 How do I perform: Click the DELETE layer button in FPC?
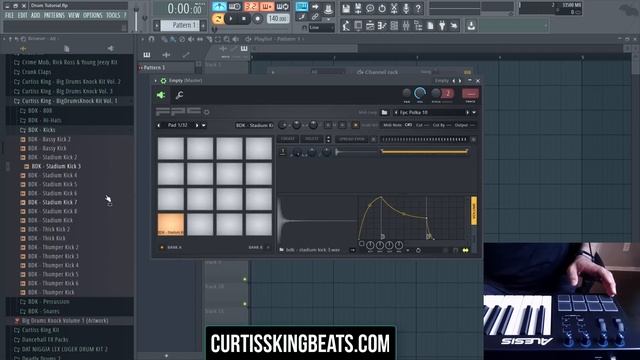(311, 139)
